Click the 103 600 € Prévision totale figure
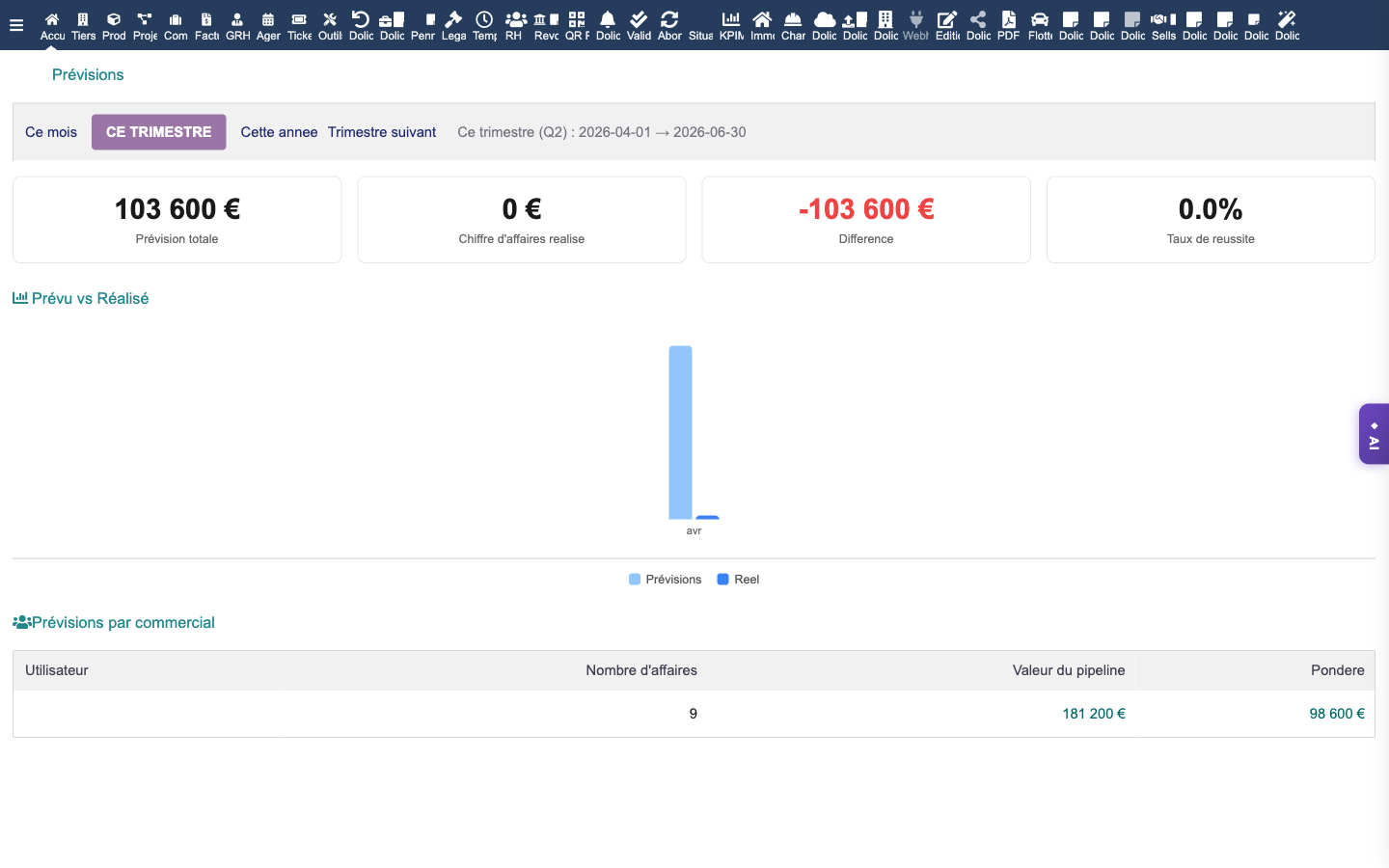The image size is (1389, 868). [177, 209]
